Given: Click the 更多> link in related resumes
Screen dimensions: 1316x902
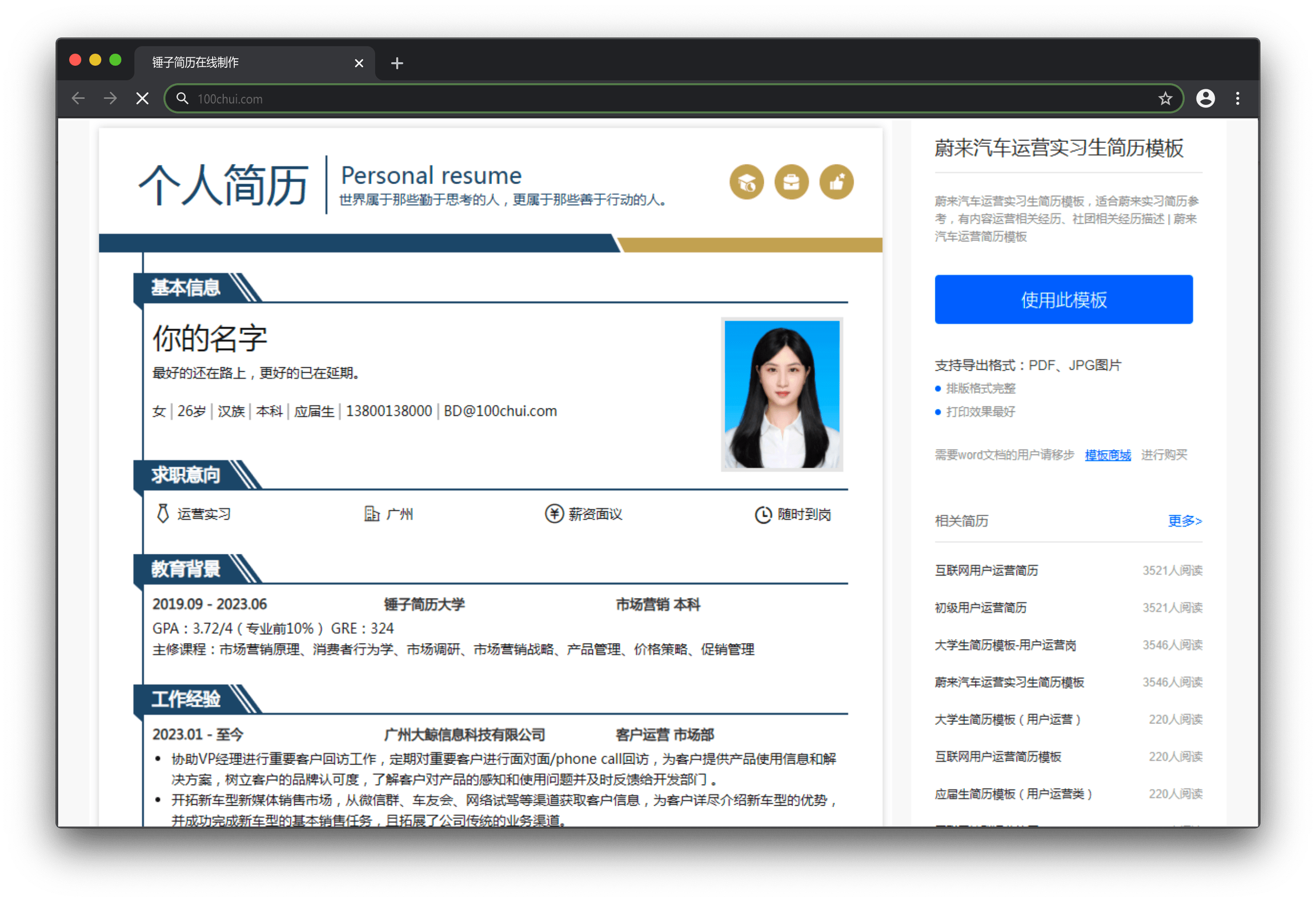Looking at the screenshot, I should click(1184, 521).
